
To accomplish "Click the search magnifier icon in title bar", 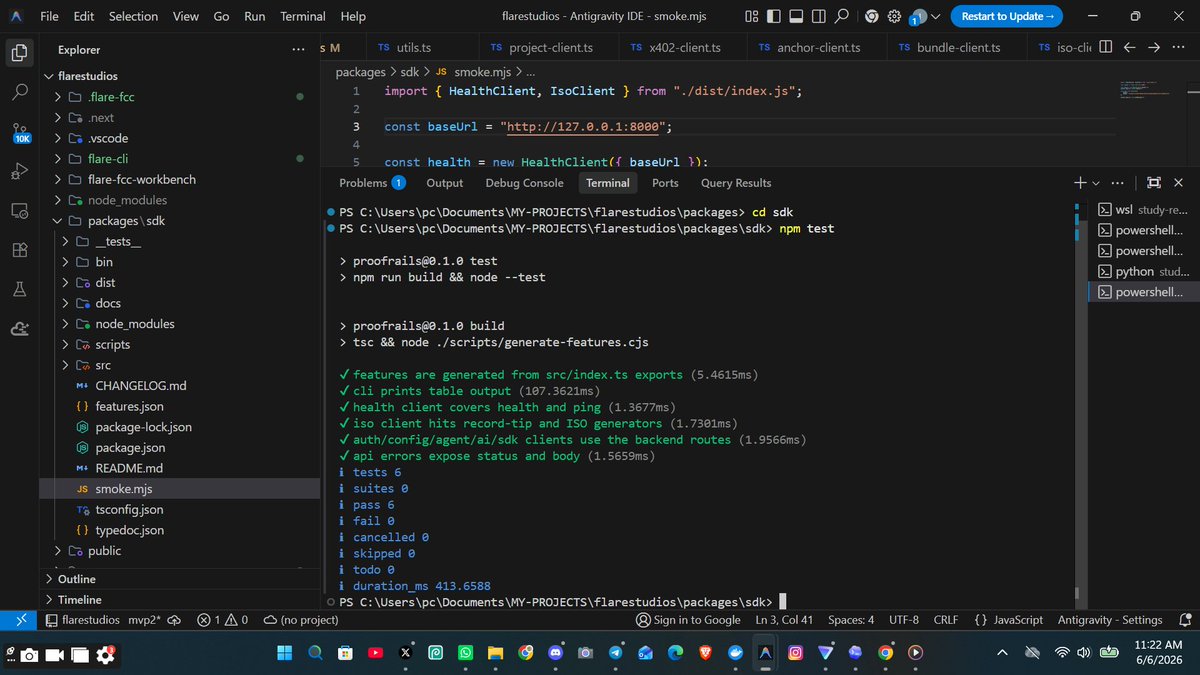I will tap(842, 16).
